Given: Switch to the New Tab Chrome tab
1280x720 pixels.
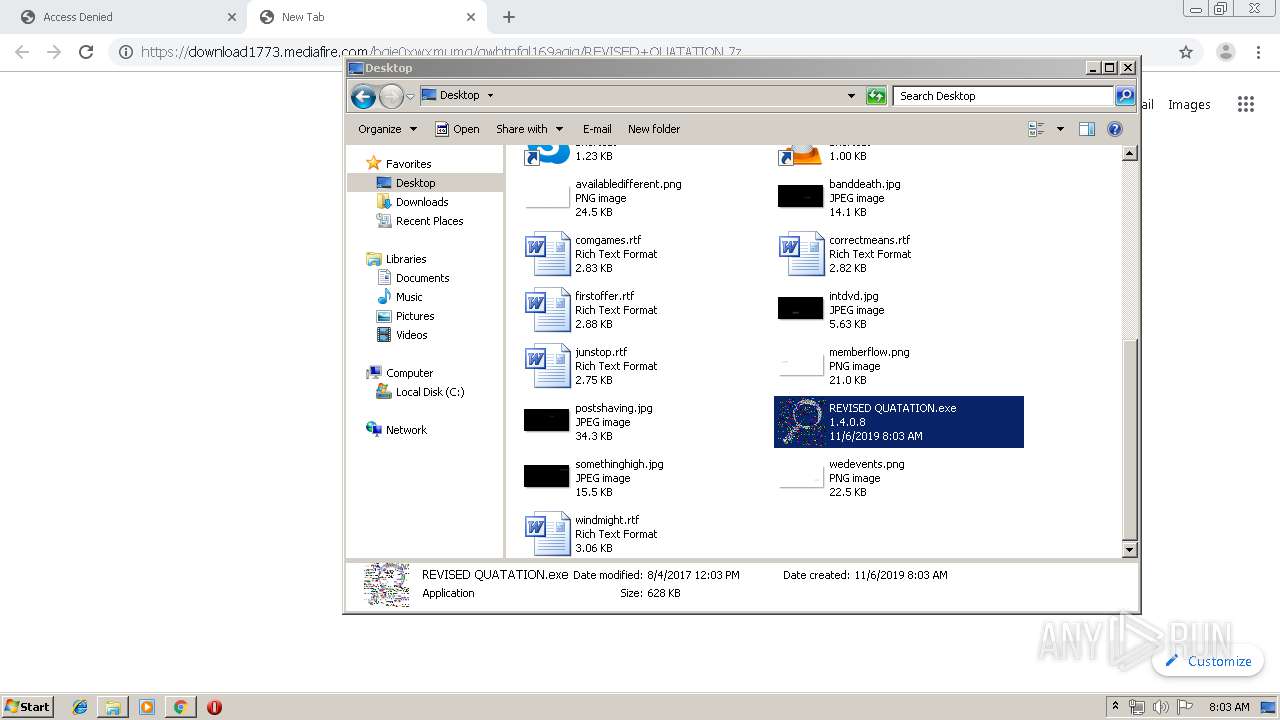Looking at the screenshot, I should (365, 17).
